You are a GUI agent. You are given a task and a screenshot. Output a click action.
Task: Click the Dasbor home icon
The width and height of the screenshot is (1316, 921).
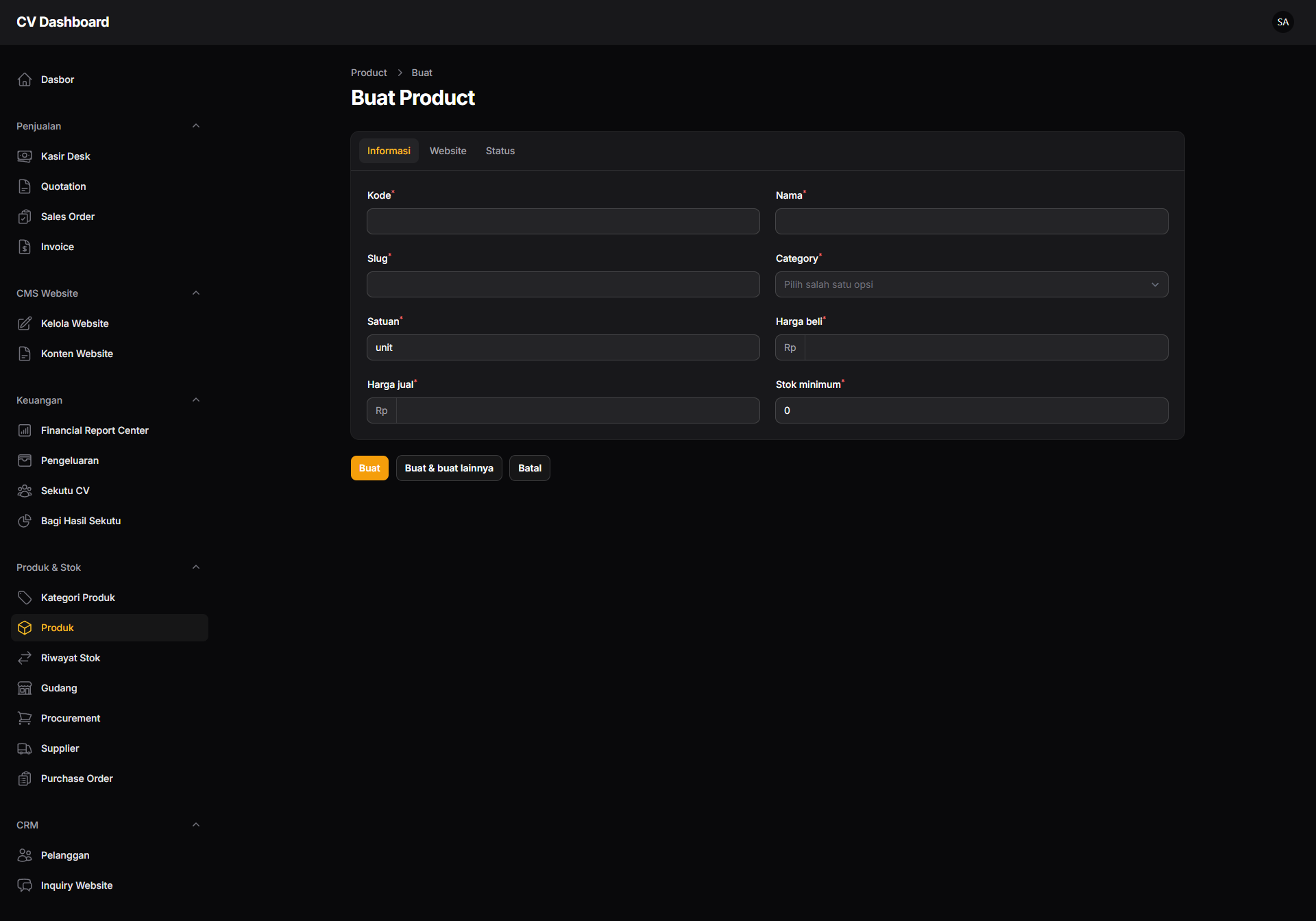coord(25,79)
